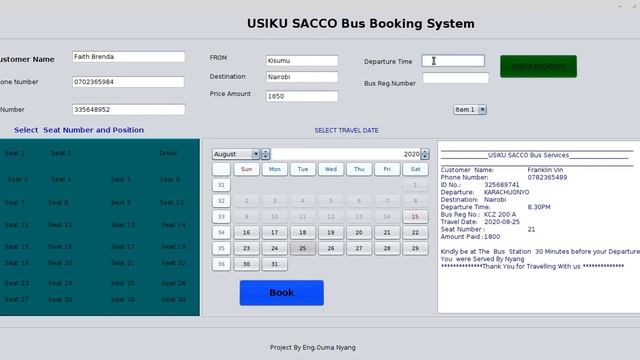This screenshot has height=360, width=640.
Task: Select Seat 24 in seat panel
Action: click(x=60, y=283)
